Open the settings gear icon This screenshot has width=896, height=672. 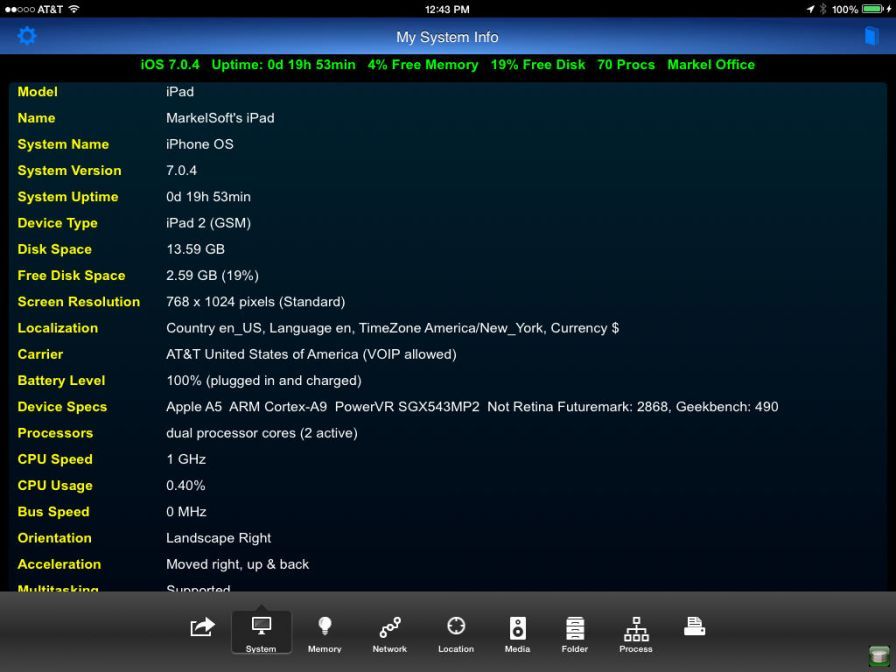coord(27,36)
